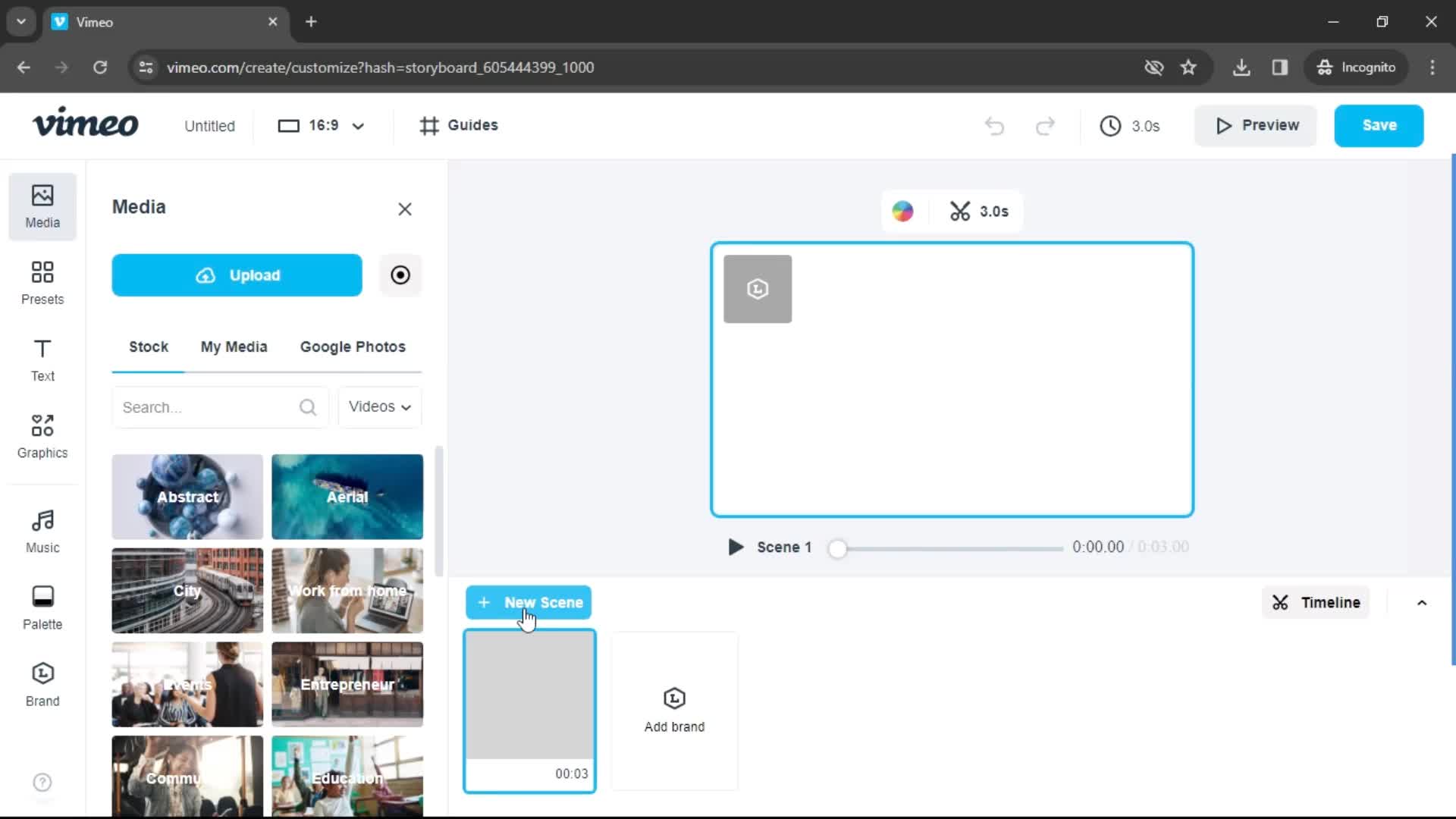Click the search magnifier icon
This screenshot has height=819, width=1456.
click(308, 407)
